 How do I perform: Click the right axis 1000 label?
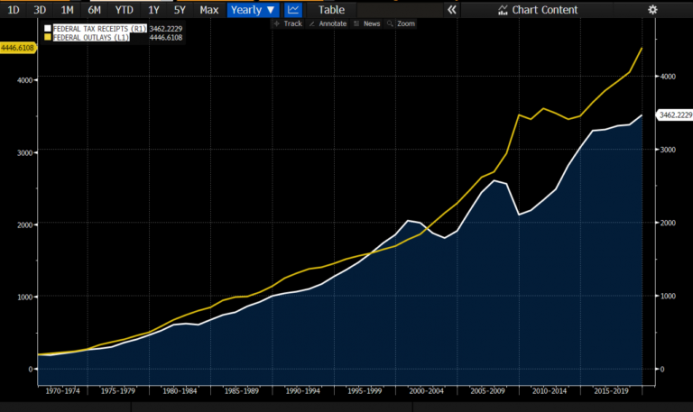tap(668, 296)
